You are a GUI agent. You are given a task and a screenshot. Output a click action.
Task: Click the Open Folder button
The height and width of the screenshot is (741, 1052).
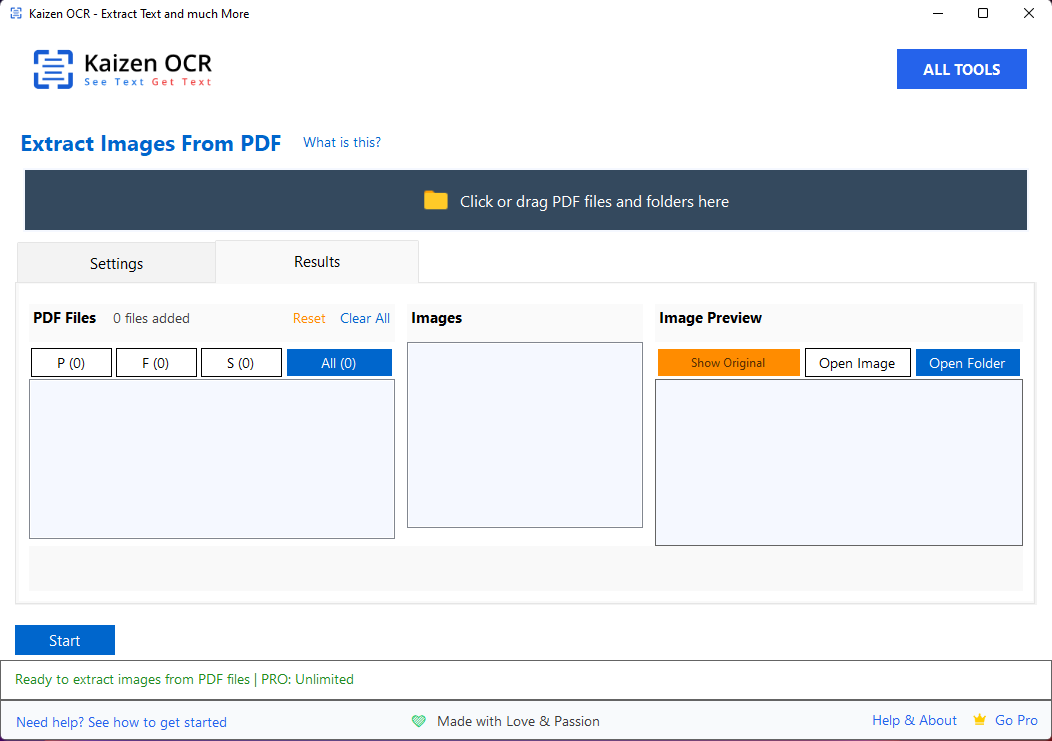(967, 363)
